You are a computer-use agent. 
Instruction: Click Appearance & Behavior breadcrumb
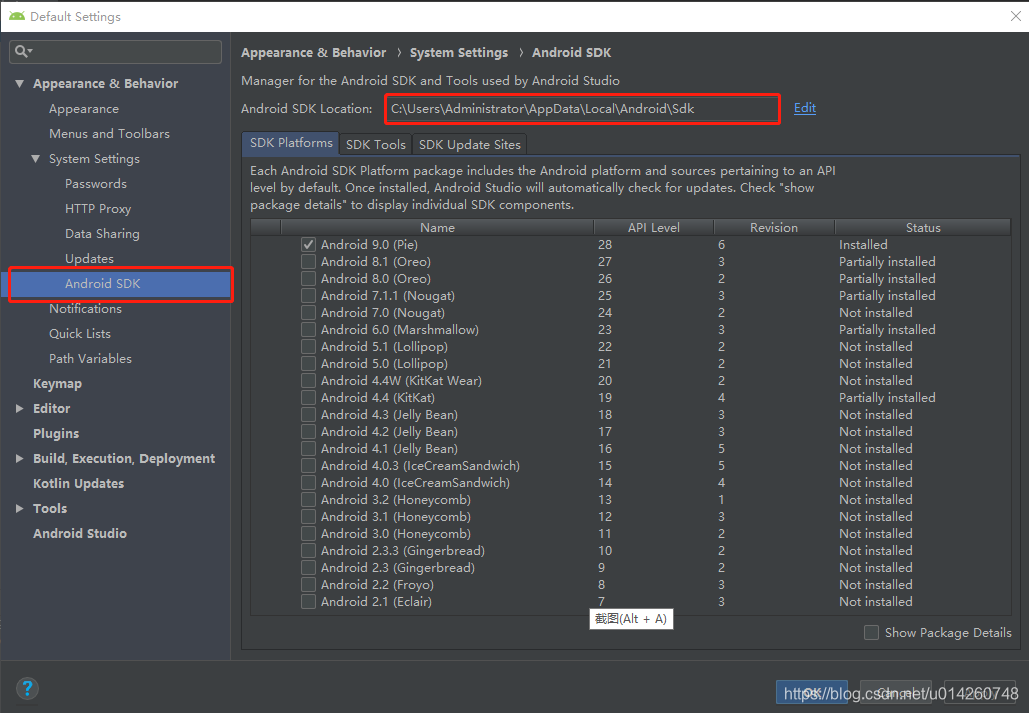(314, 53)
